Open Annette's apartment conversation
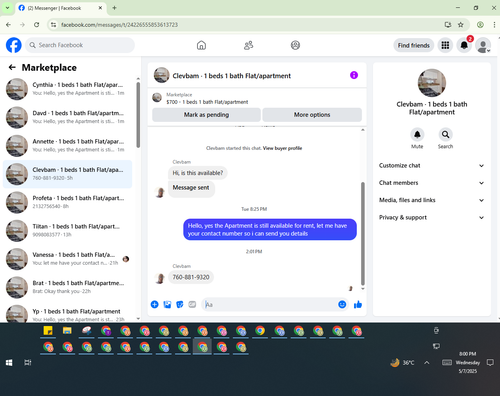The width and height of the screenshot is (500, 396). 67,146
